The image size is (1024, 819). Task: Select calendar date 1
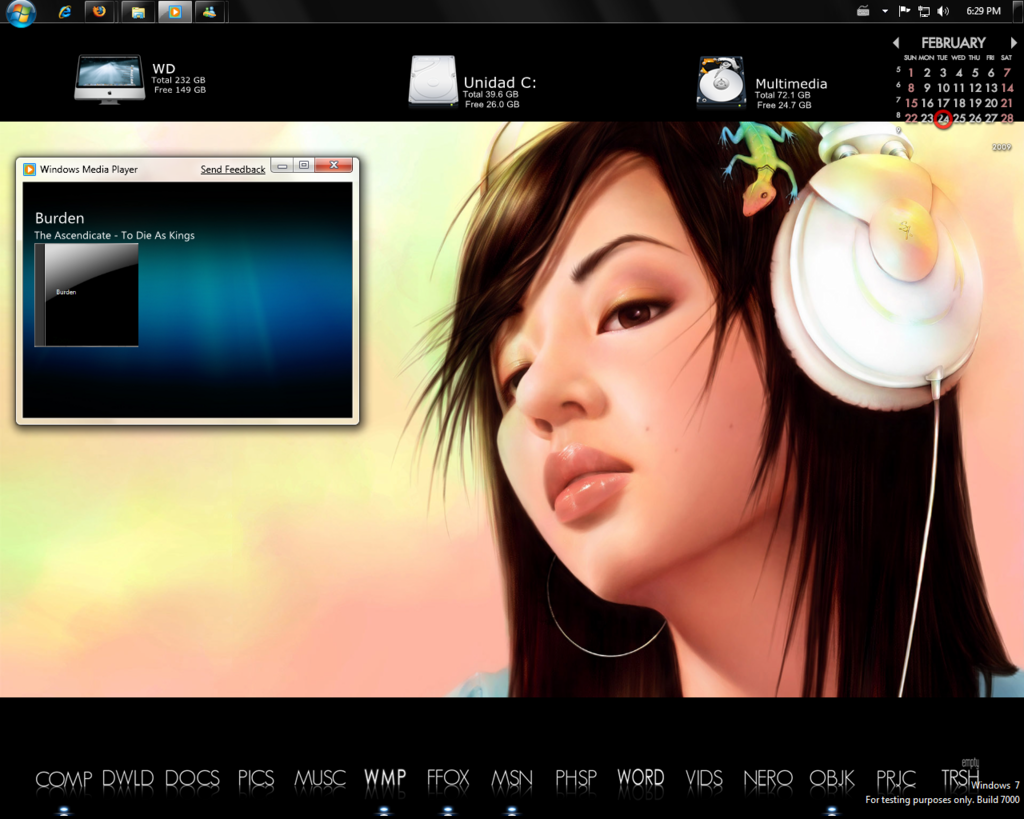pos(911,72)
